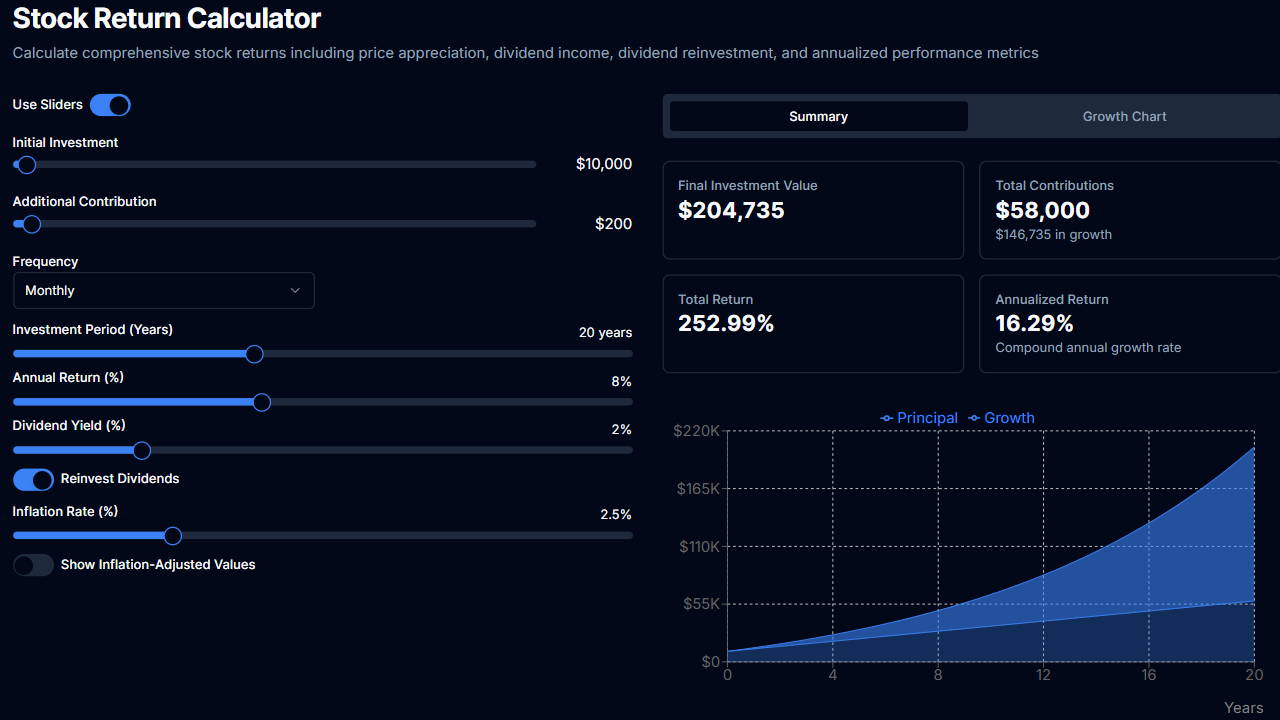Click the Additional Contribution slider handle
This screenshot has height=720, width=1280.
pos(29,224)
